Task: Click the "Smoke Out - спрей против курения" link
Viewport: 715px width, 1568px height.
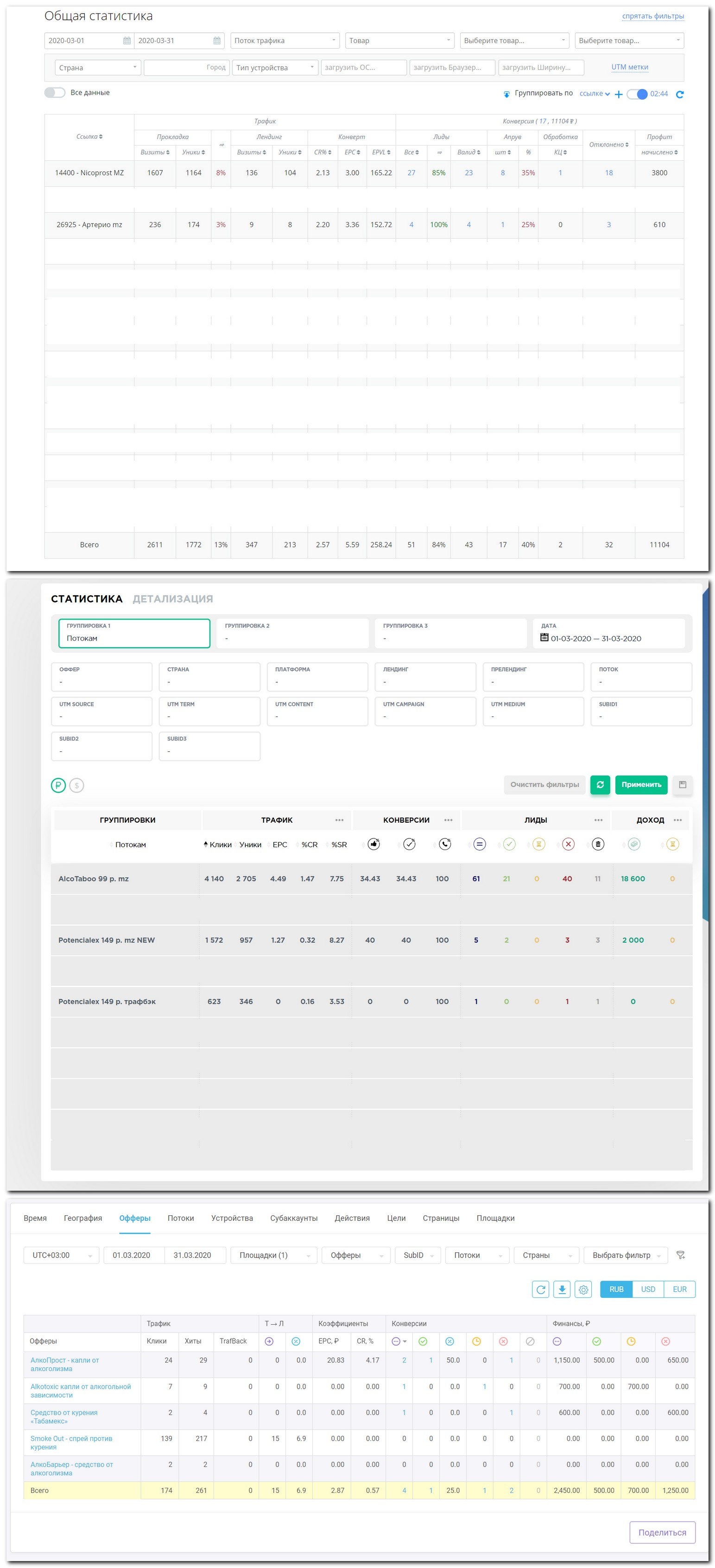Action: (x=71, y=1442)
